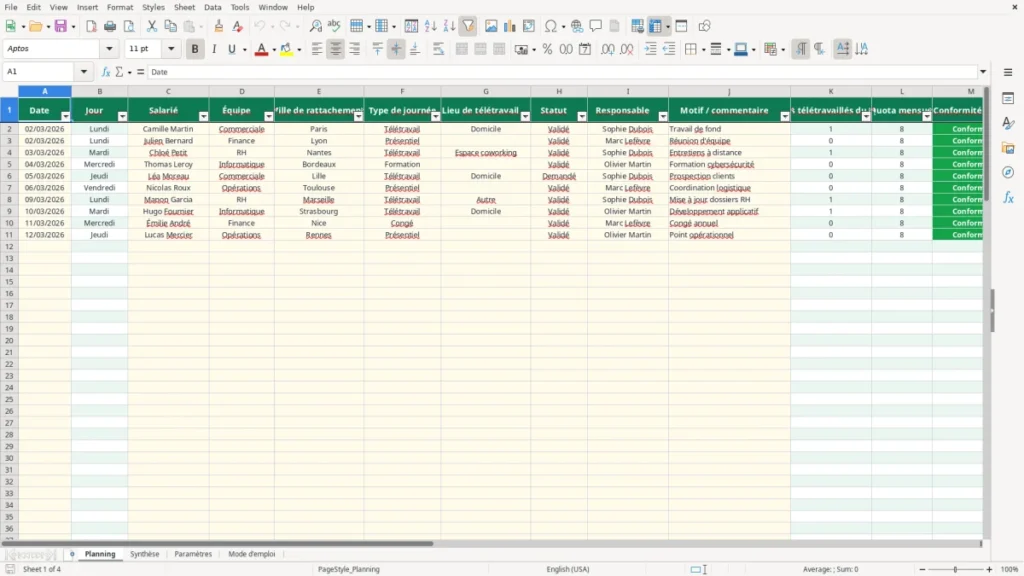The image size is (1024, 576).
Task: Format as date calendar icon
Action: (x=585, y=49)
